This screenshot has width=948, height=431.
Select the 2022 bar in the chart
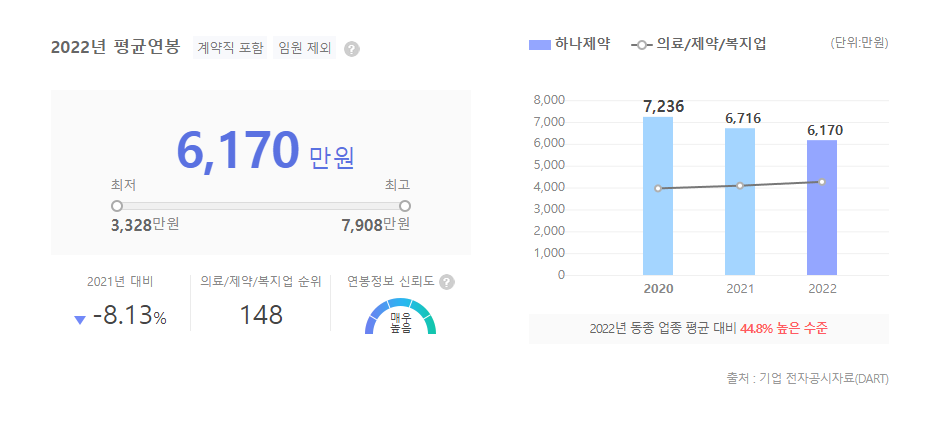pos(822,207)
